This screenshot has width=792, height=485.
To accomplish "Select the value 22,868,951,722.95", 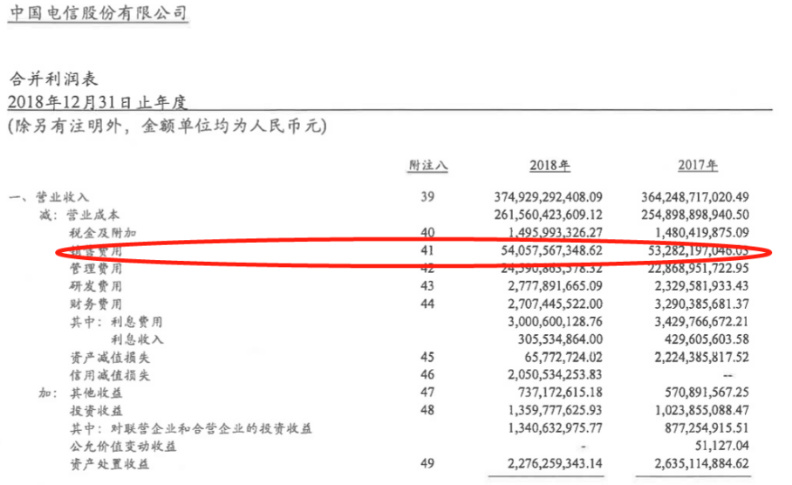I will click(x=699, y=268).
